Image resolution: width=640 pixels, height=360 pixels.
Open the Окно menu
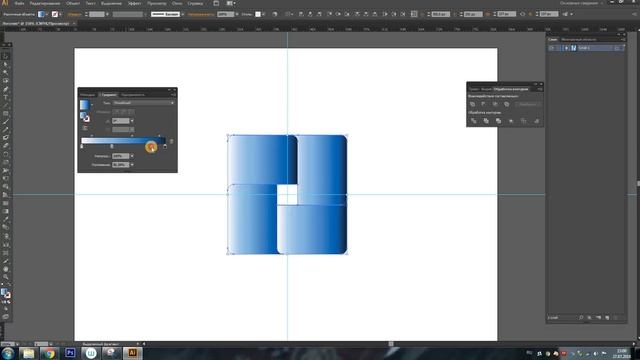point(177,3)
